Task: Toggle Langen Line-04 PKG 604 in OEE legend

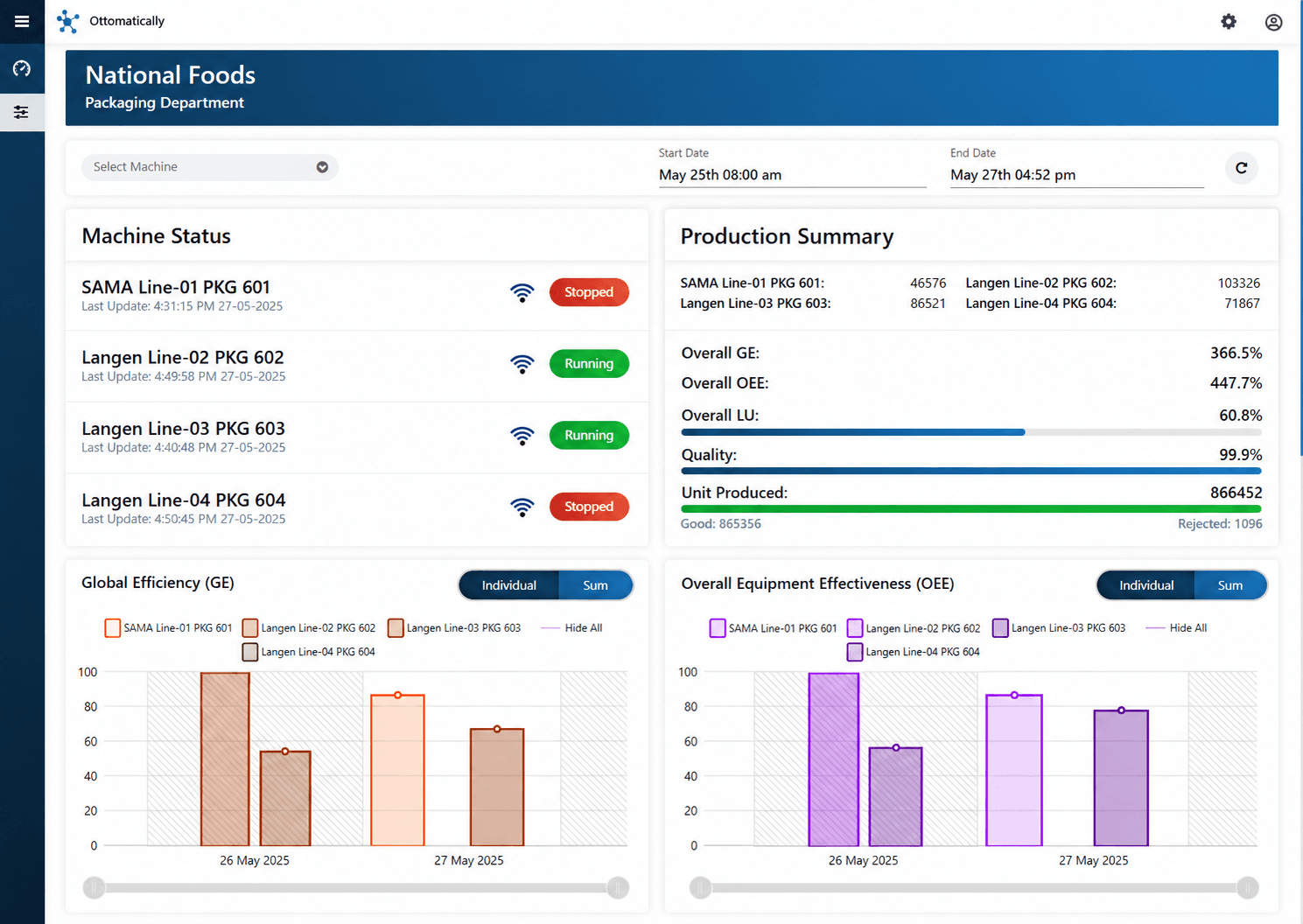Action: (x=914, y=652)
